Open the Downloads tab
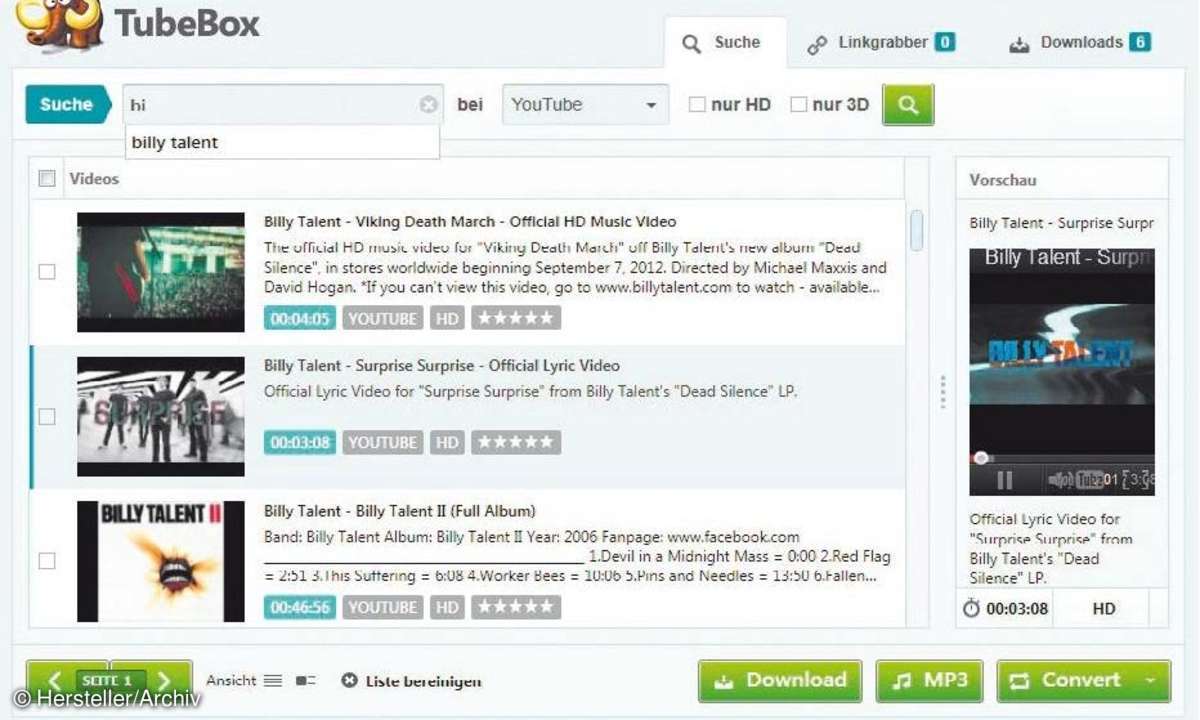The image size is (1200, 720). coord(1080,43)
